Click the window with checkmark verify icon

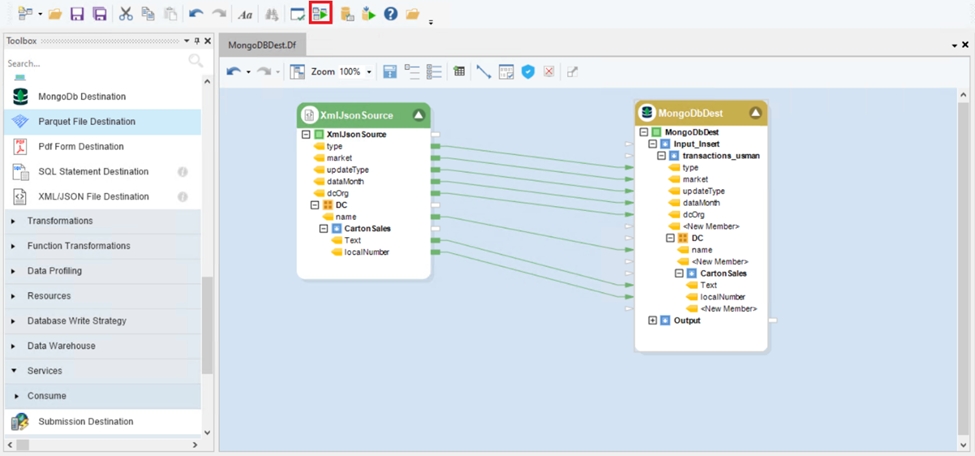point(298,14)
